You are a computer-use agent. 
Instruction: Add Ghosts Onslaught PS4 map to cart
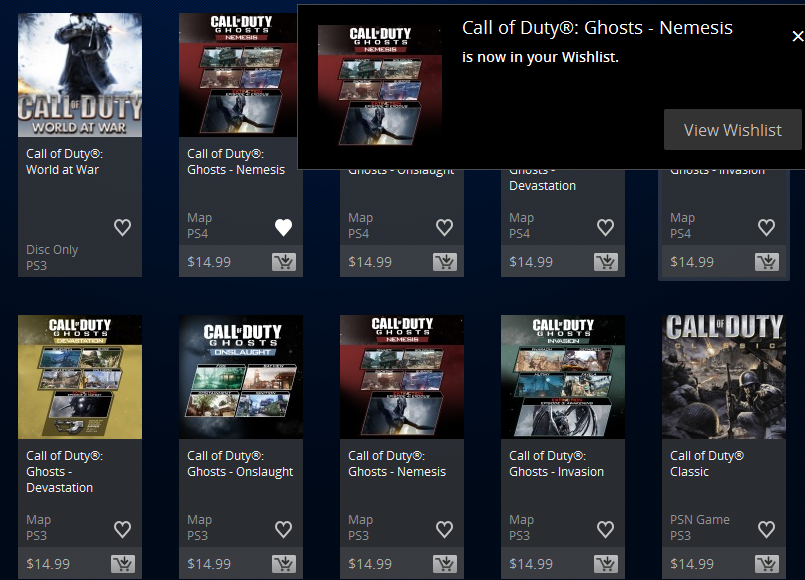coord(445,262)
